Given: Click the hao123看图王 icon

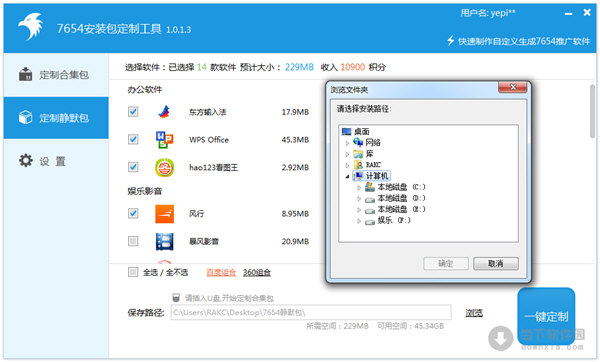Looking at the screenshot, I should 165,168.
